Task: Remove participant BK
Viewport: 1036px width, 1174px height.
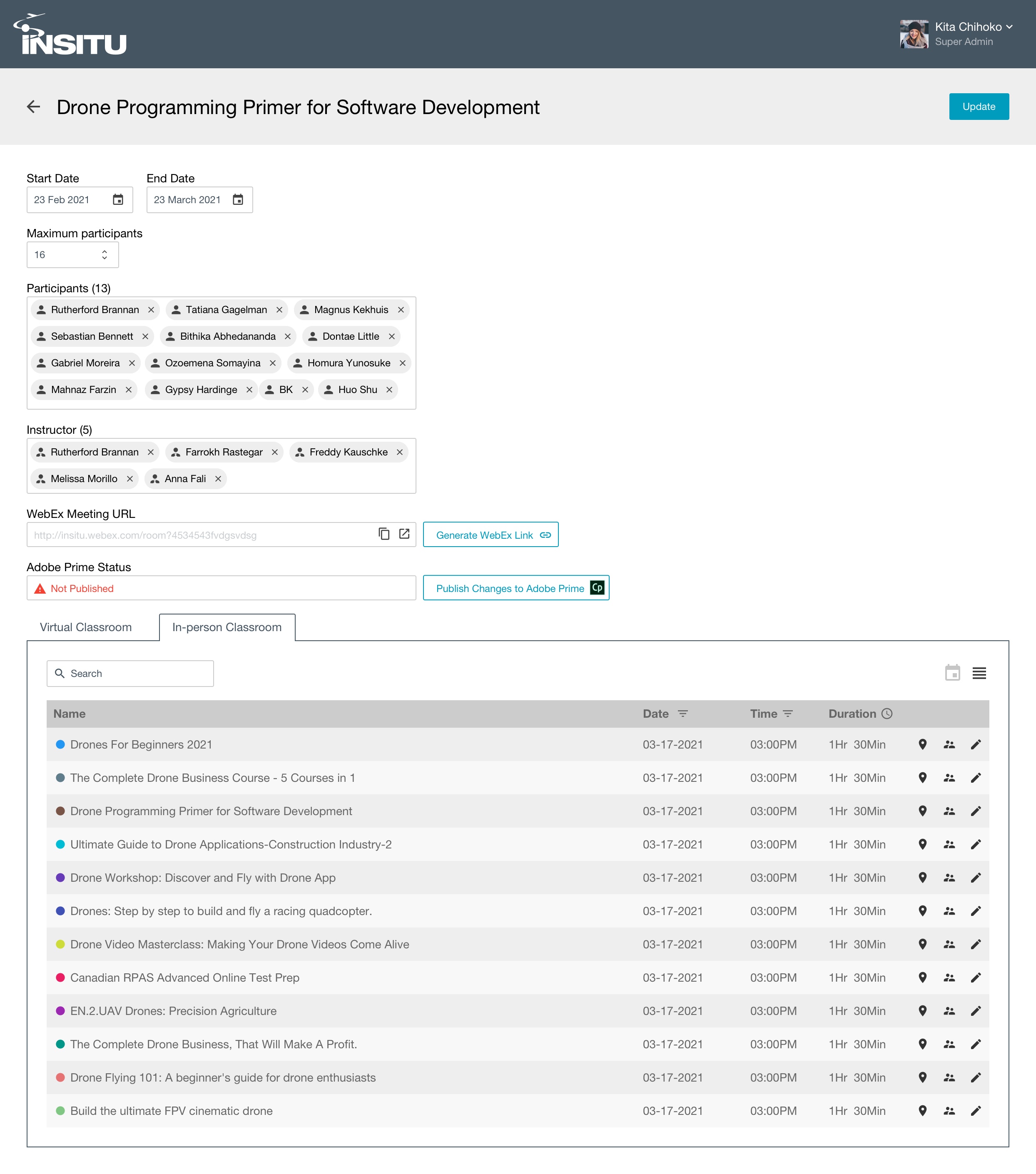Action: click(x=304, y=389)
